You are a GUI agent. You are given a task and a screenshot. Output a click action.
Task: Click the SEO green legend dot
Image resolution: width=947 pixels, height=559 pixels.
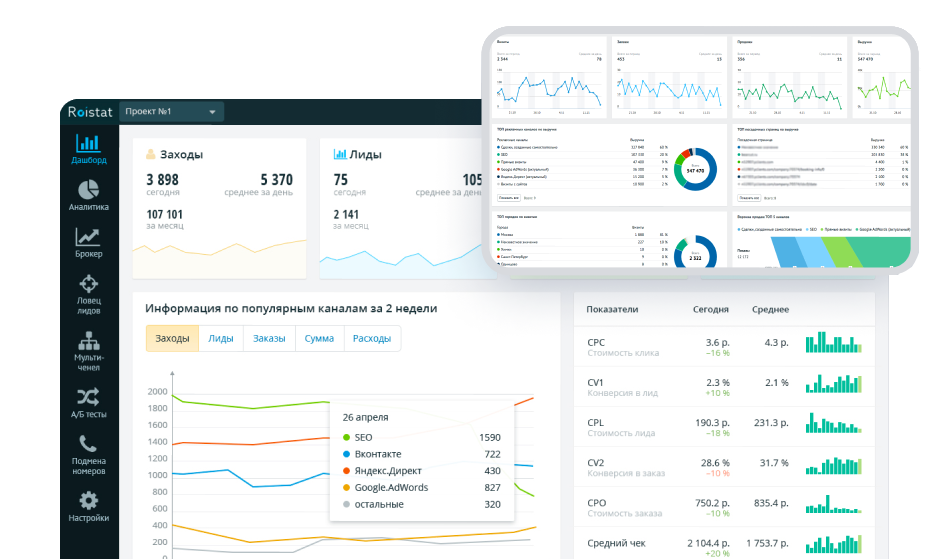click(347, 438)
